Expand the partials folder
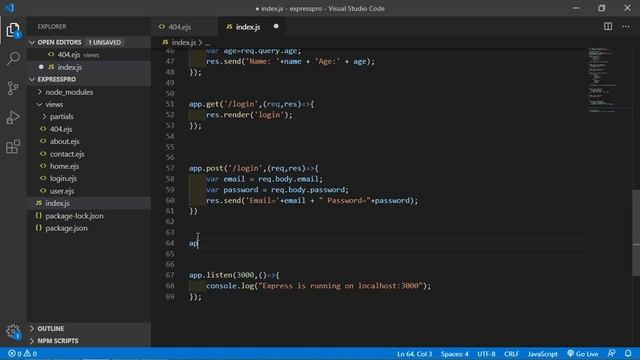640x360 pixels. click(x=62, y=117)
